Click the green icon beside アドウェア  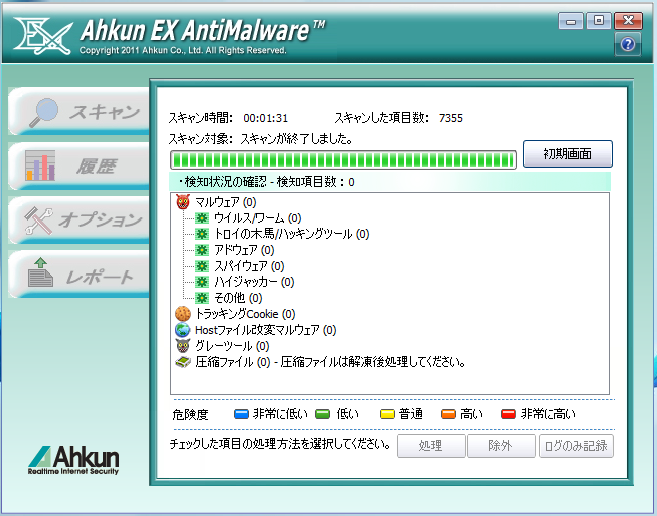(x=202, y=250)
